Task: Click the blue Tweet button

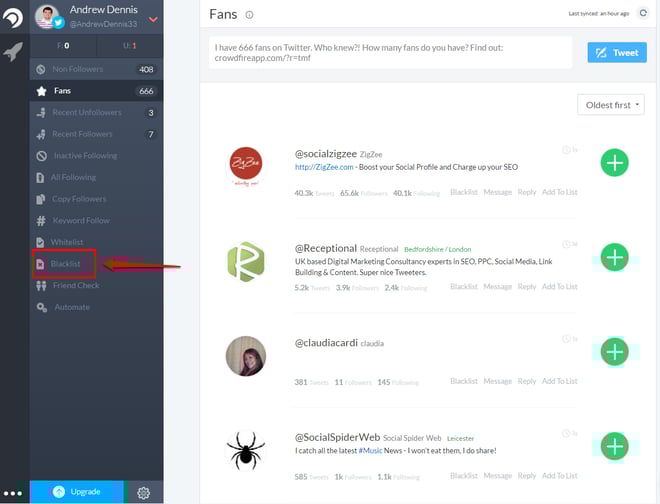Action: click(x=617, y=53)
